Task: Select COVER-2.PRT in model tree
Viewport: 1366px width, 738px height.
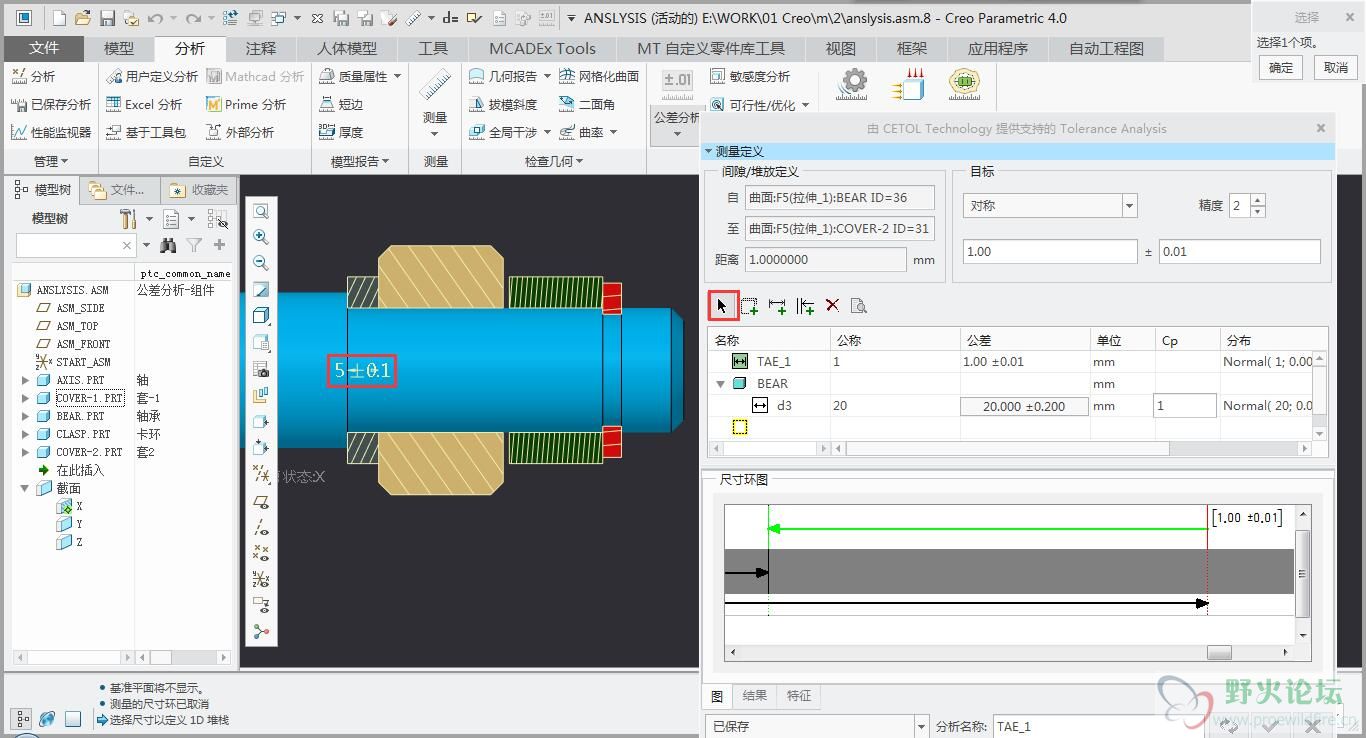Action: click(89, 452)
